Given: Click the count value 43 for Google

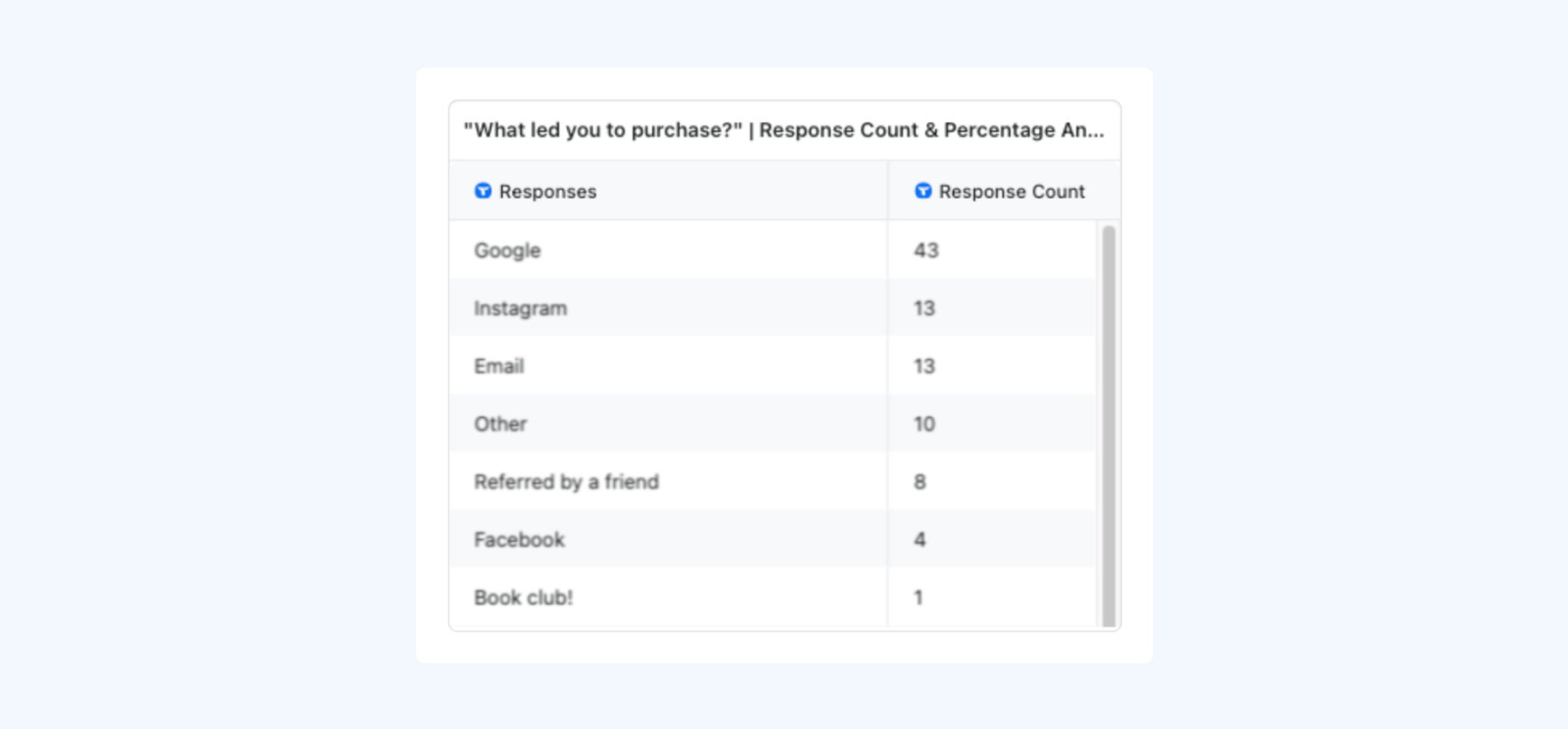Looking at the screenshot, I should click(x=926, y=251).
